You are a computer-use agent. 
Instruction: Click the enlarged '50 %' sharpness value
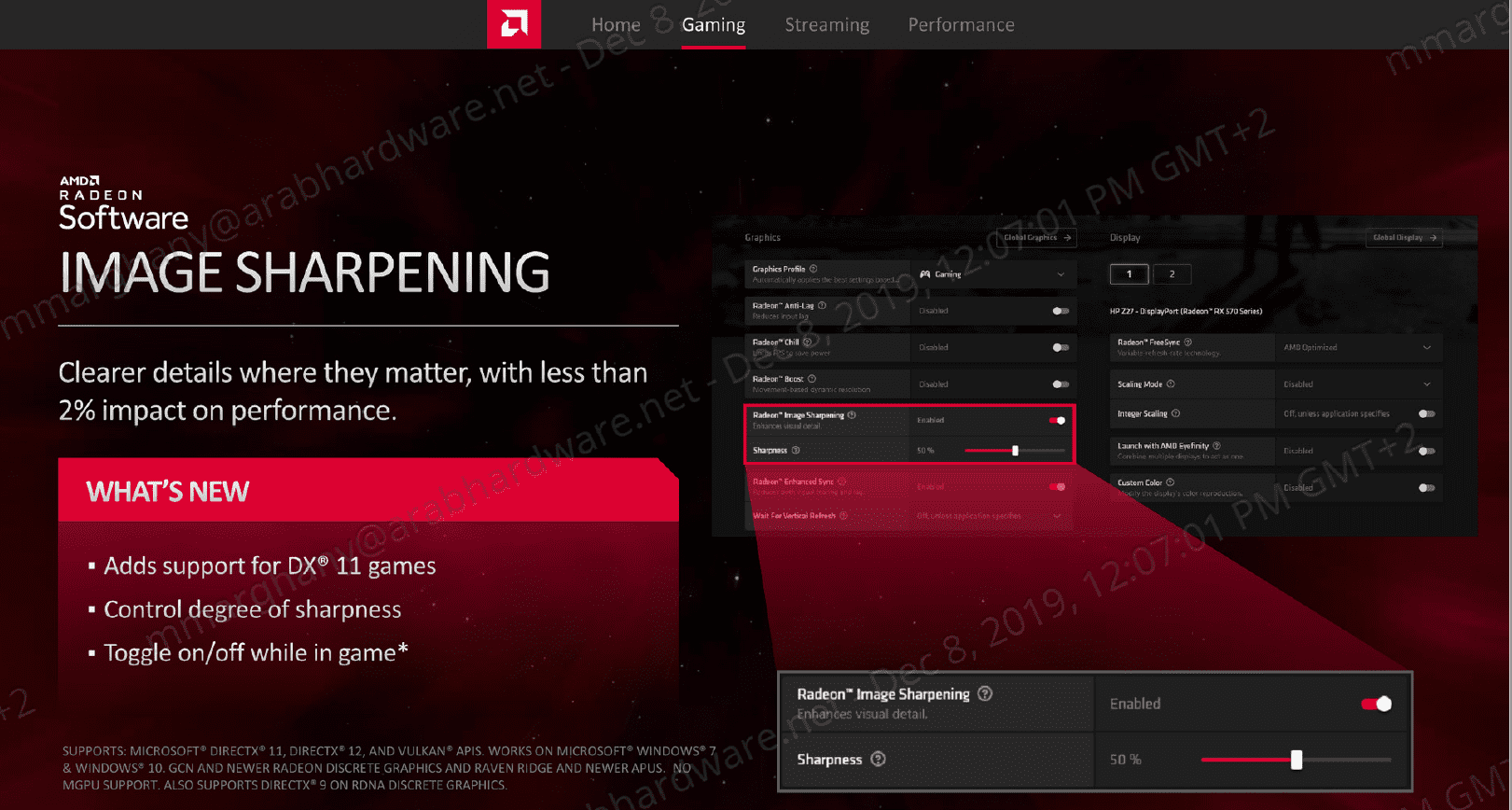click(x=1125, y=760)
